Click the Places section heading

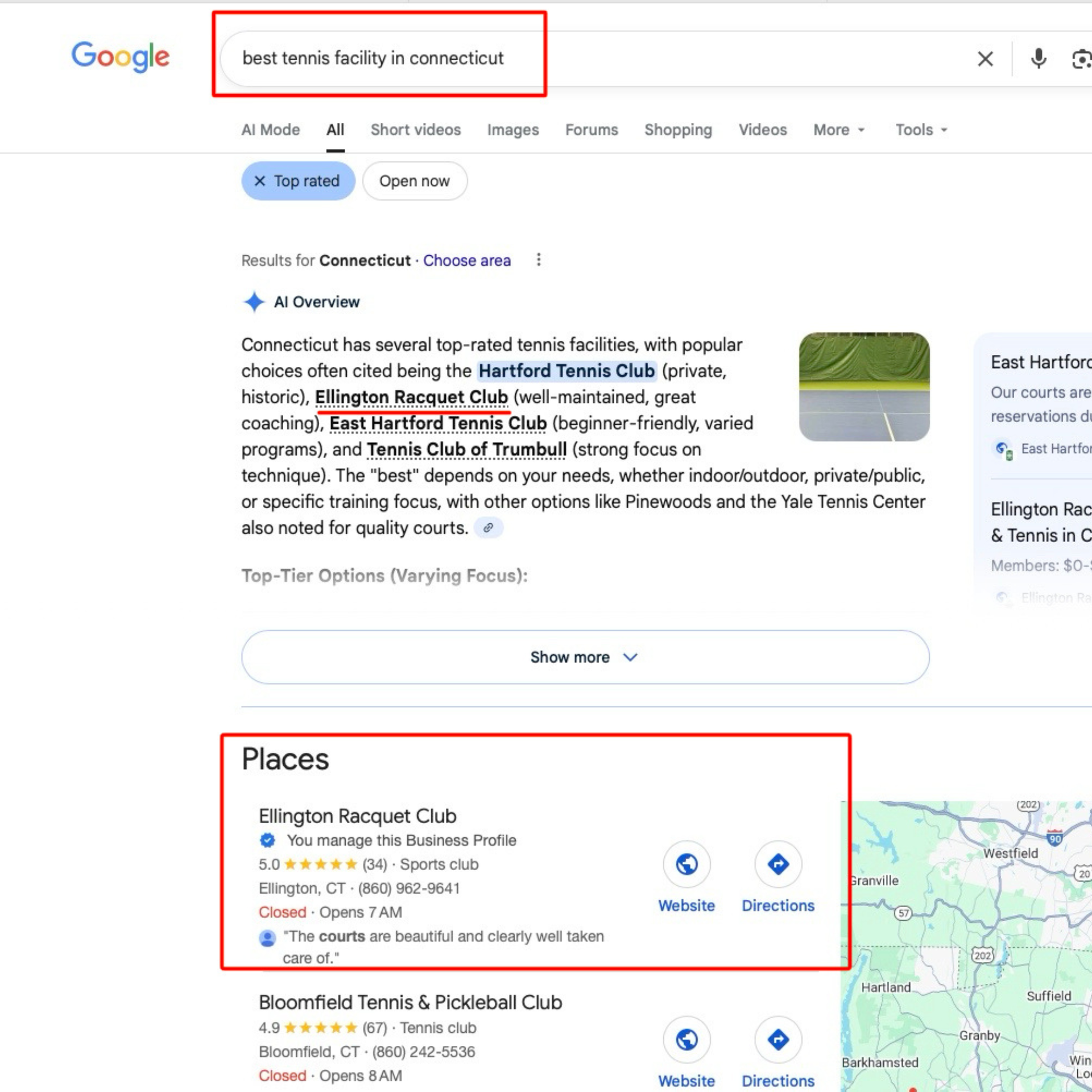[x=285, y=759]
